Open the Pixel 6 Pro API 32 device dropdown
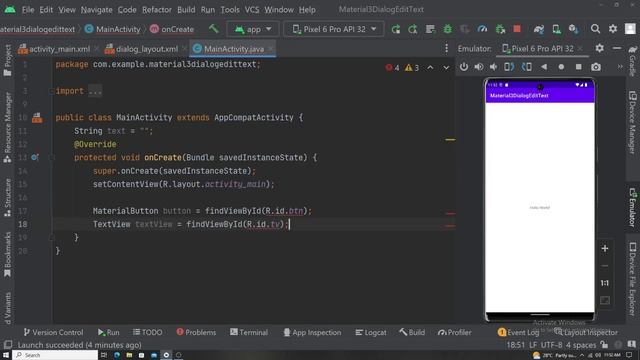Image resolution: width=640 pixels, height=360 pixels. pos(334,29)
